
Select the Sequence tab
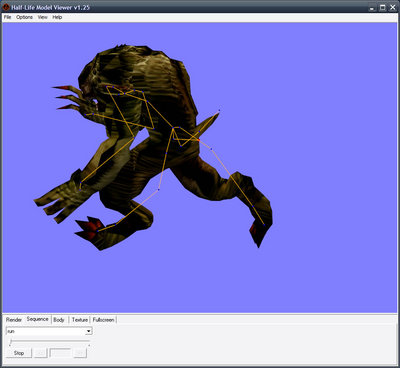(x=37, y=319)
